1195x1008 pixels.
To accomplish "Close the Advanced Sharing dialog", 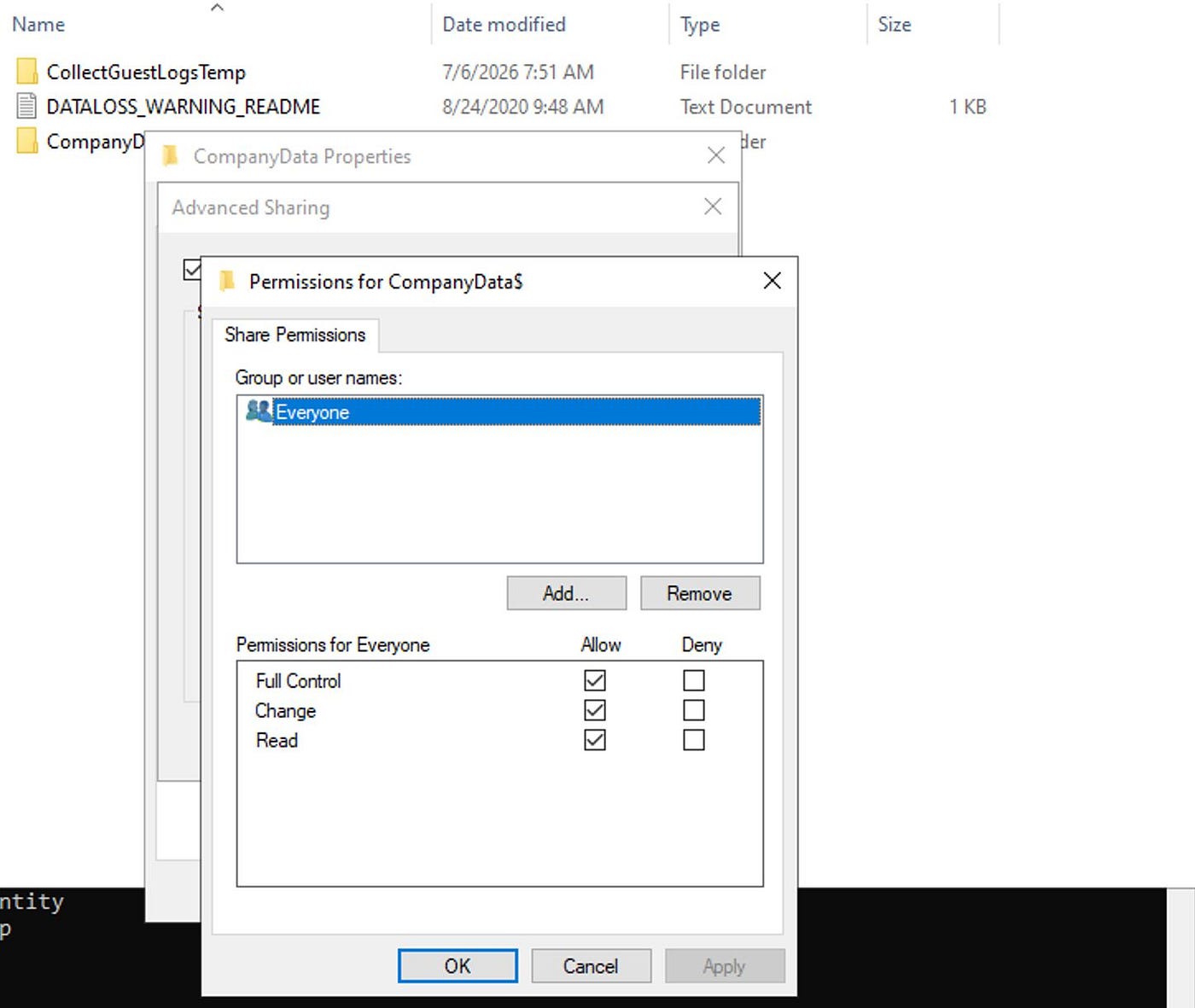I will point(713,207).
